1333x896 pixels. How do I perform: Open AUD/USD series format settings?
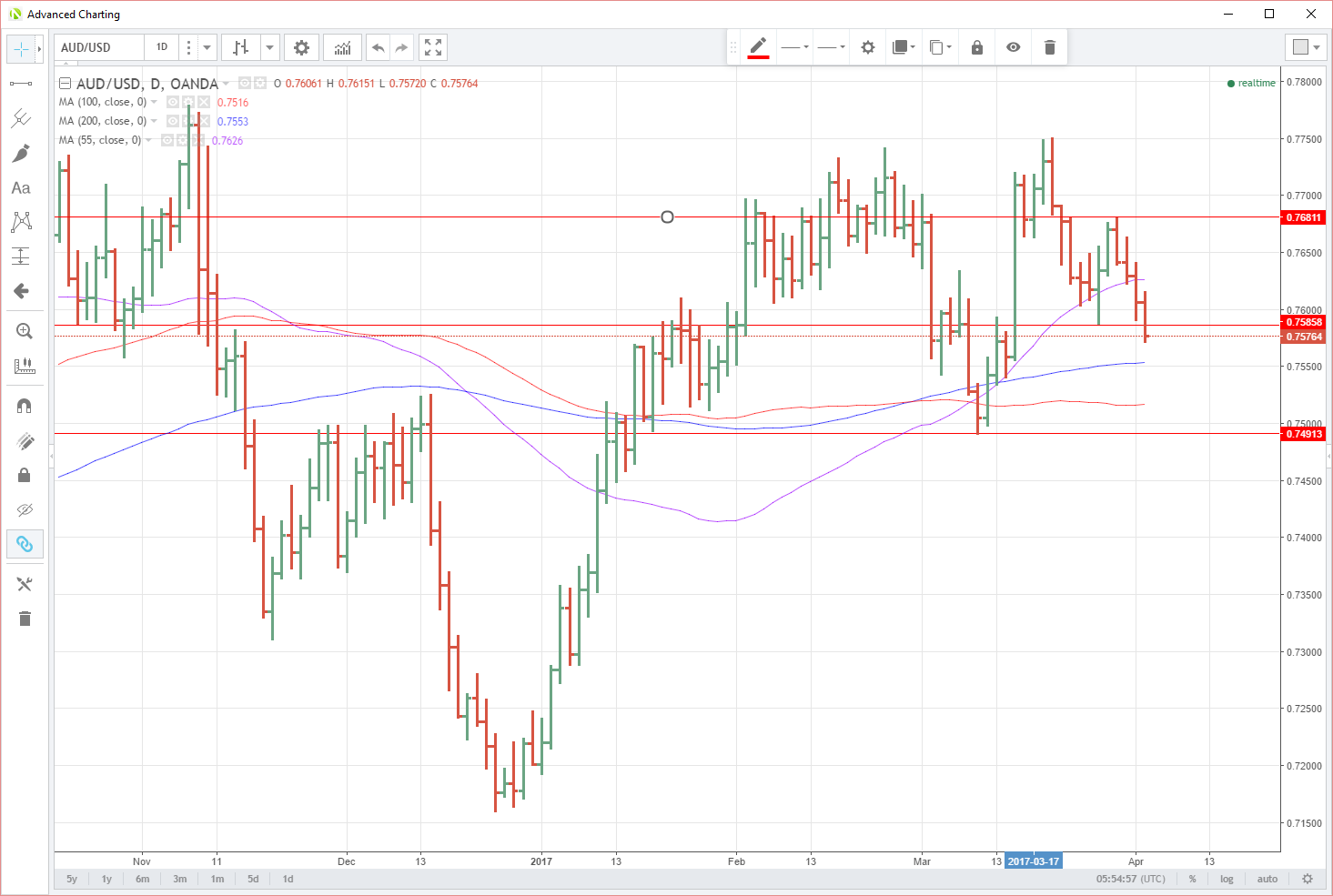[x=260, y=83]
